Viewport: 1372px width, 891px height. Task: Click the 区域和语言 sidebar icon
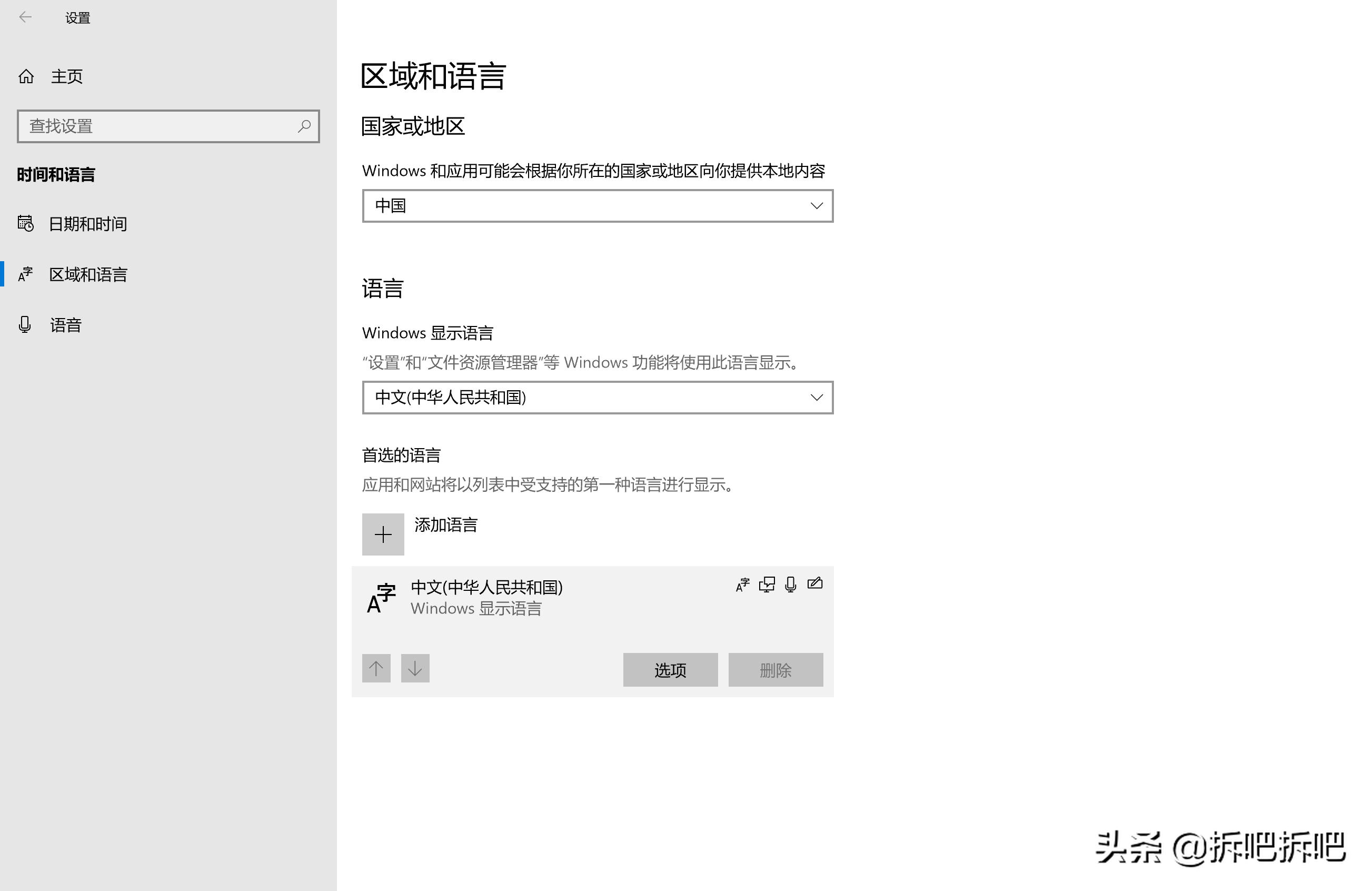[x=25, y=275]
